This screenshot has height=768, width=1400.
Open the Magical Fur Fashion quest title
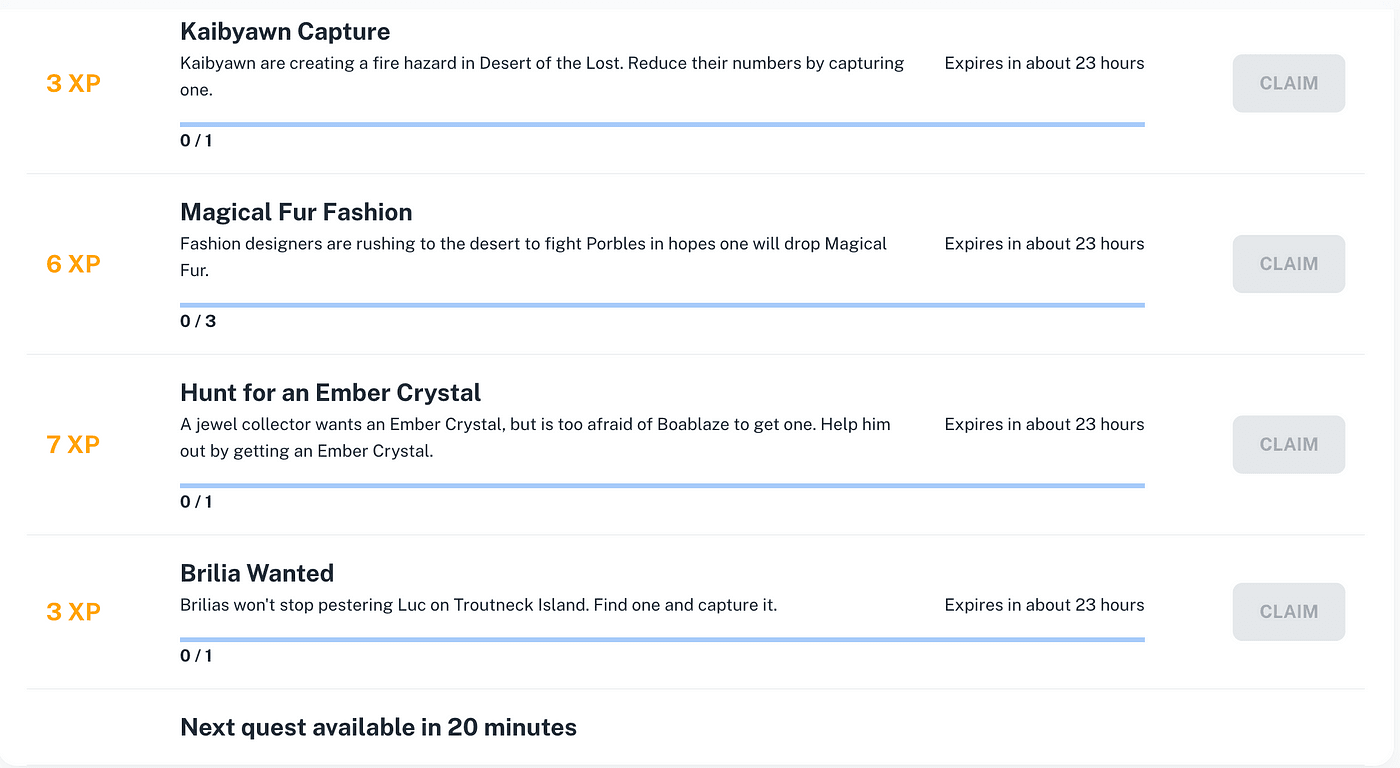point(296,212)
